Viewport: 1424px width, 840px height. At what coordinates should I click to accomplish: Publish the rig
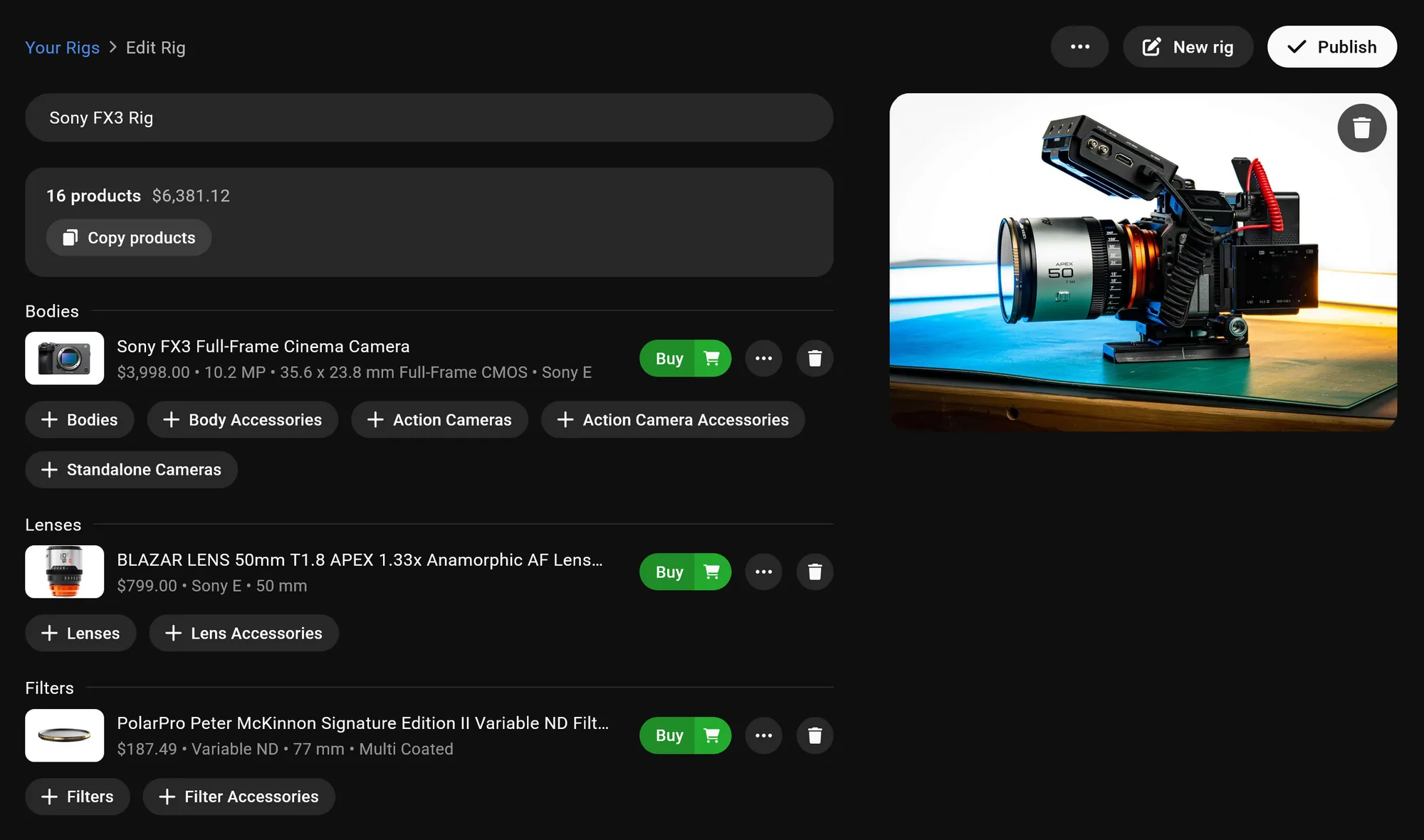1331,47
